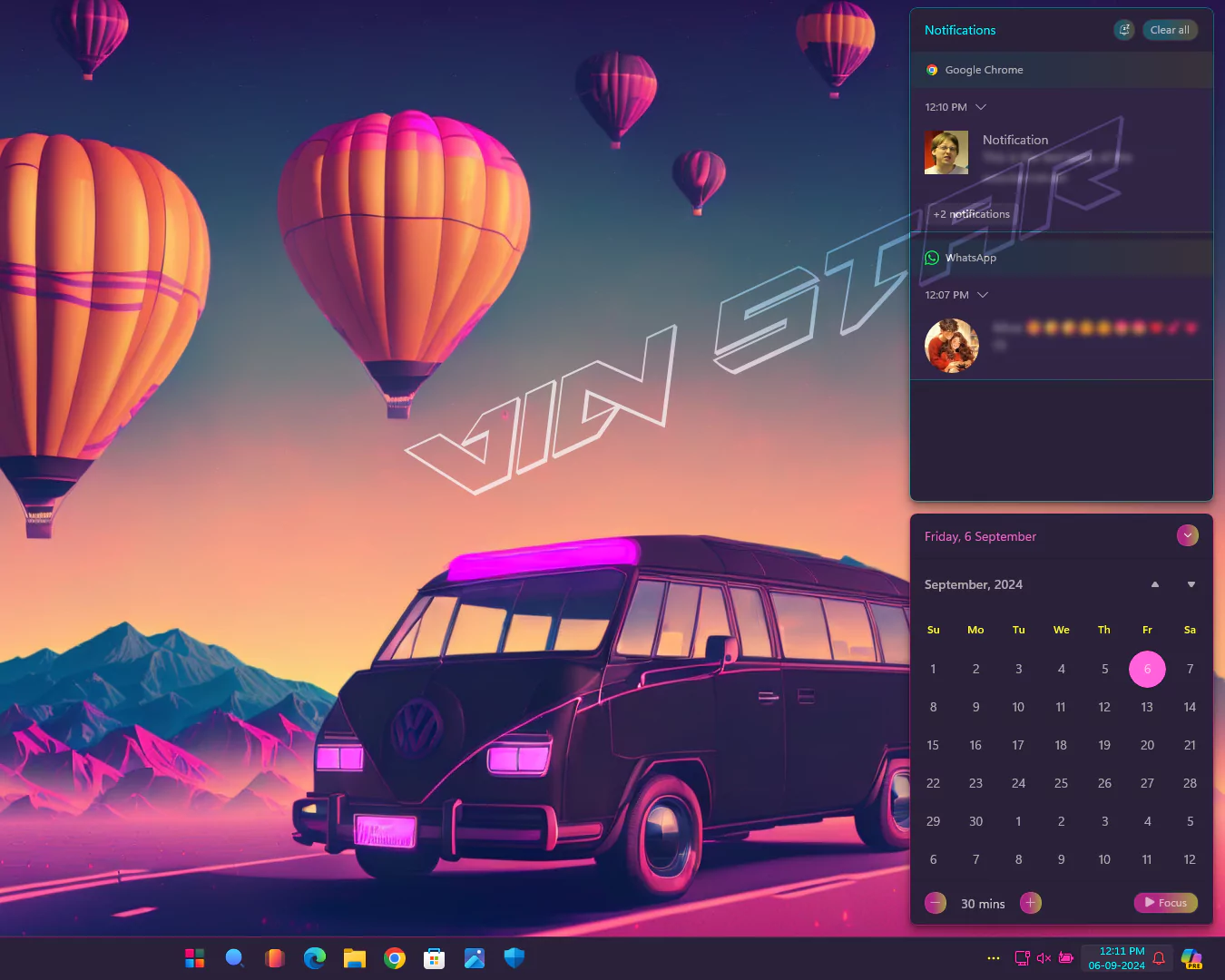Select date 26 in the calendar

1104,783
